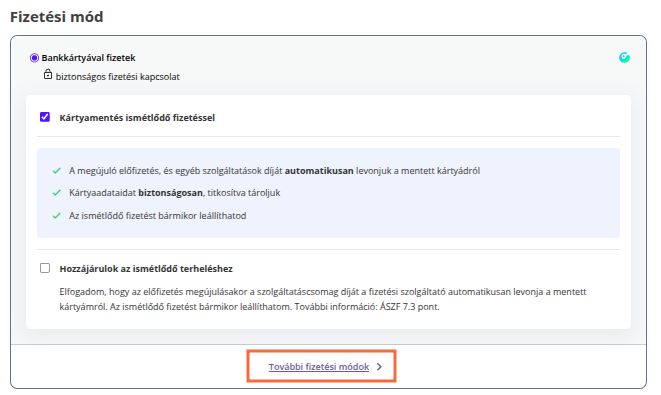The image size is (661, 395).
Task: Open the További fizetési módok link
Action: (319, 367)
